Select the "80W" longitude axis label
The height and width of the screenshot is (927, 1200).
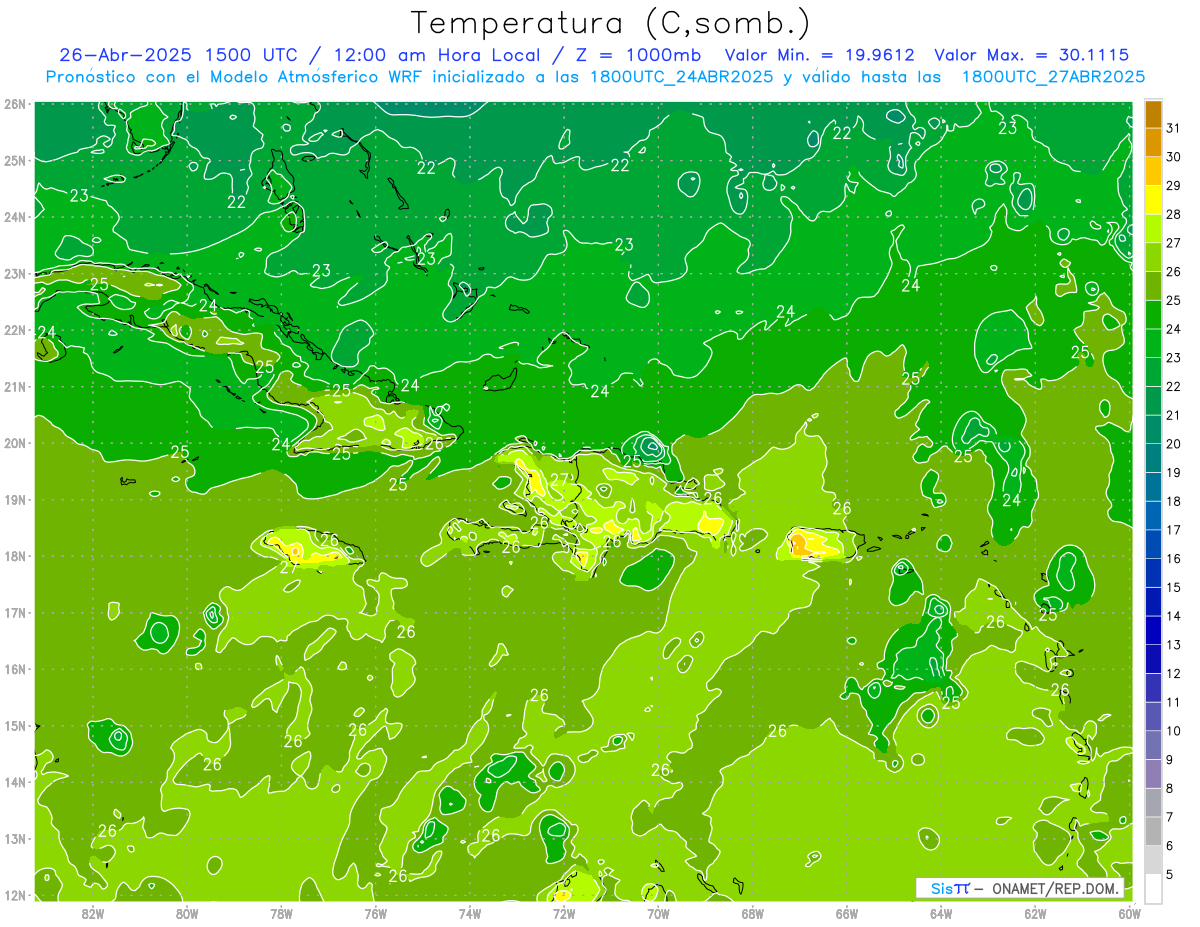click(x=187, y=913)
